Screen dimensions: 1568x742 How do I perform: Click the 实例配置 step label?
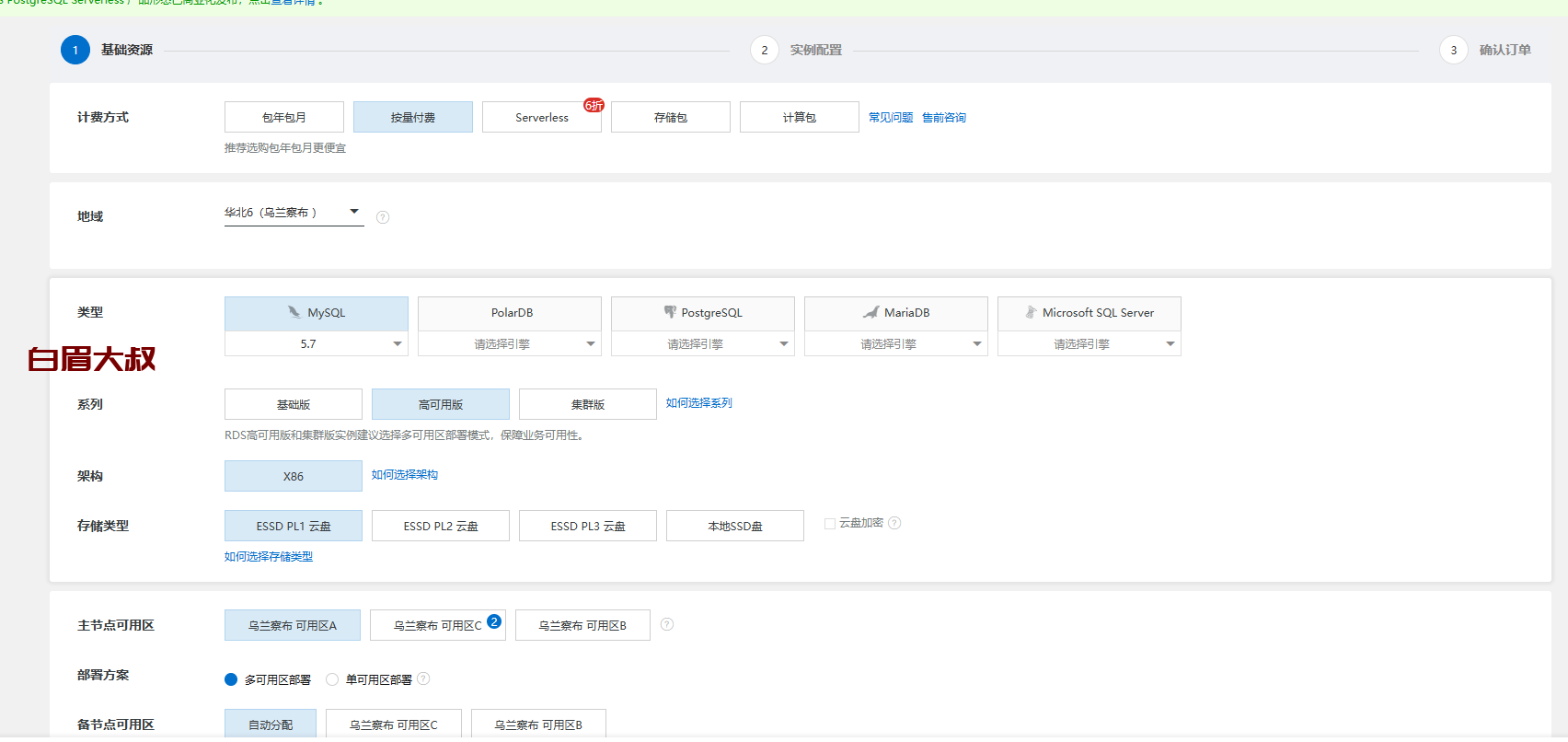click(816, 50)
